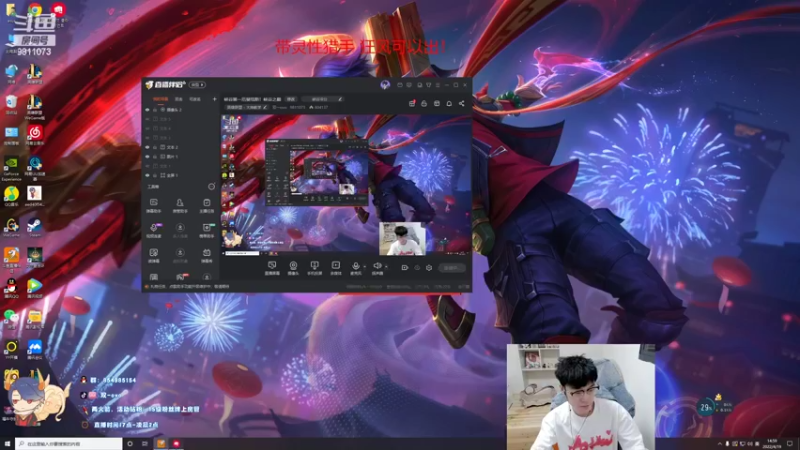
Task: Switch to the second scene tab
Action: point(179,99)
